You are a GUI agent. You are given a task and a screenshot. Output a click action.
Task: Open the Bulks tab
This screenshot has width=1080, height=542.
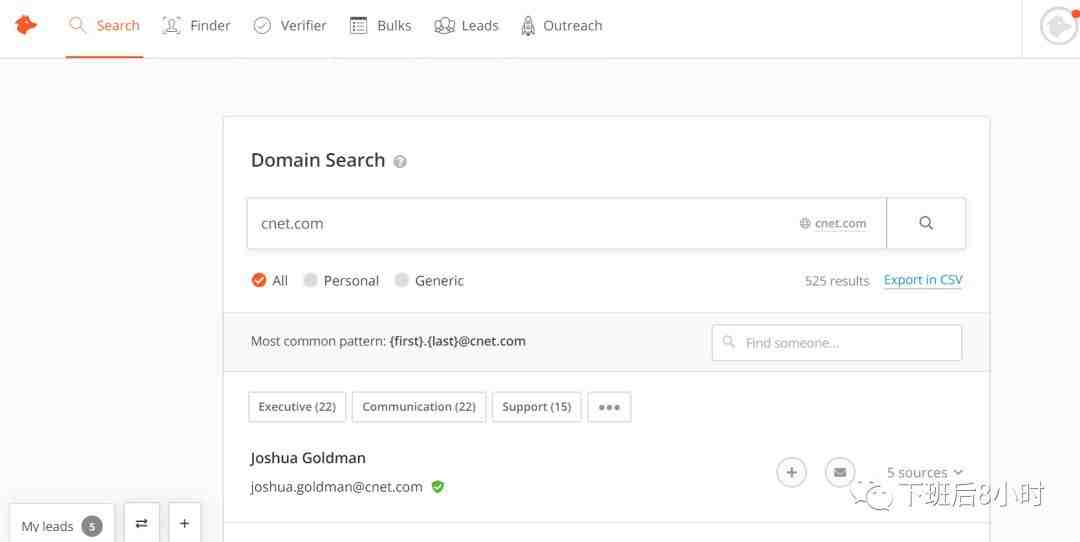click(381, 25)
